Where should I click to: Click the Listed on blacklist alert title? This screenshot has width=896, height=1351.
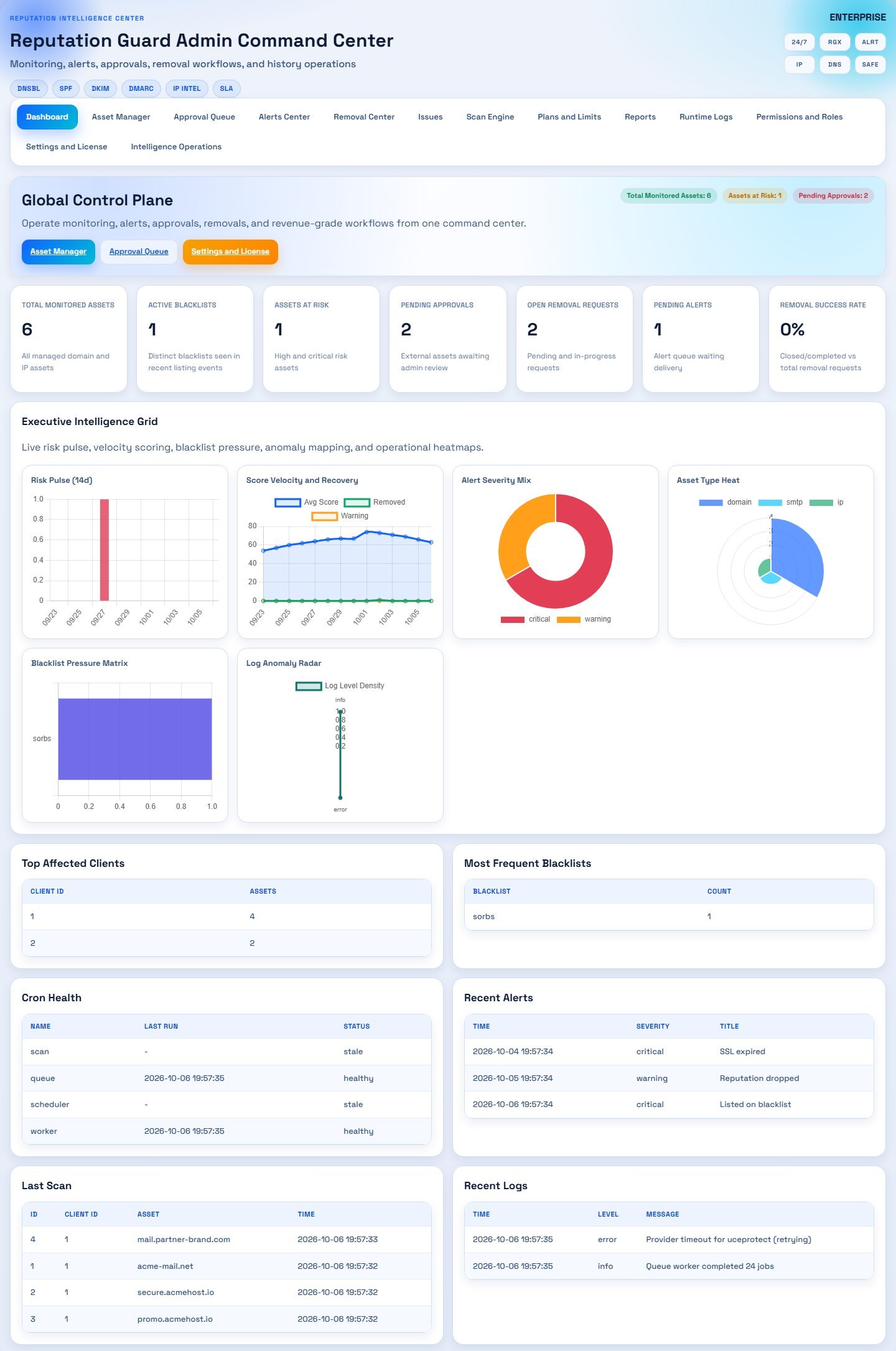click(755, 1105)
